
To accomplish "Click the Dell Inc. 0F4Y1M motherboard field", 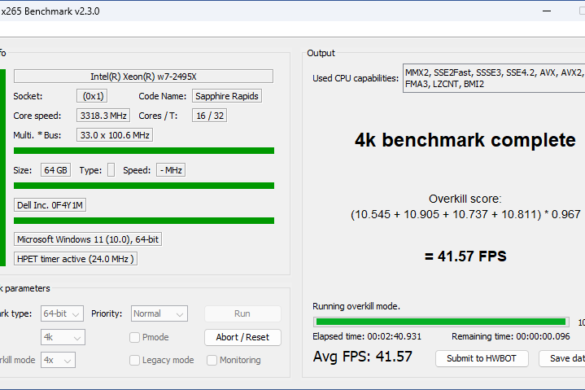I will [50, 205].
